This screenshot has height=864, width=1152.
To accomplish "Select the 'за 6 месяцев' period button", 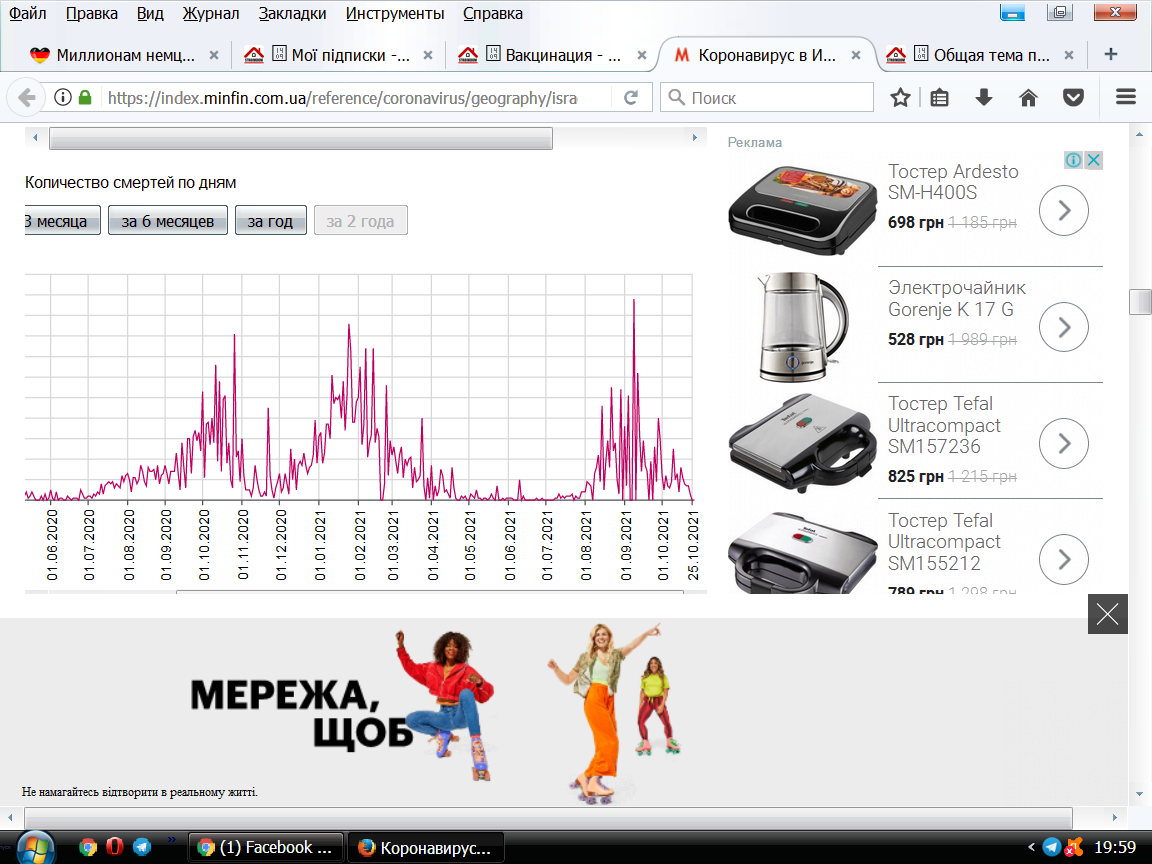I will (x=168, y=220).
